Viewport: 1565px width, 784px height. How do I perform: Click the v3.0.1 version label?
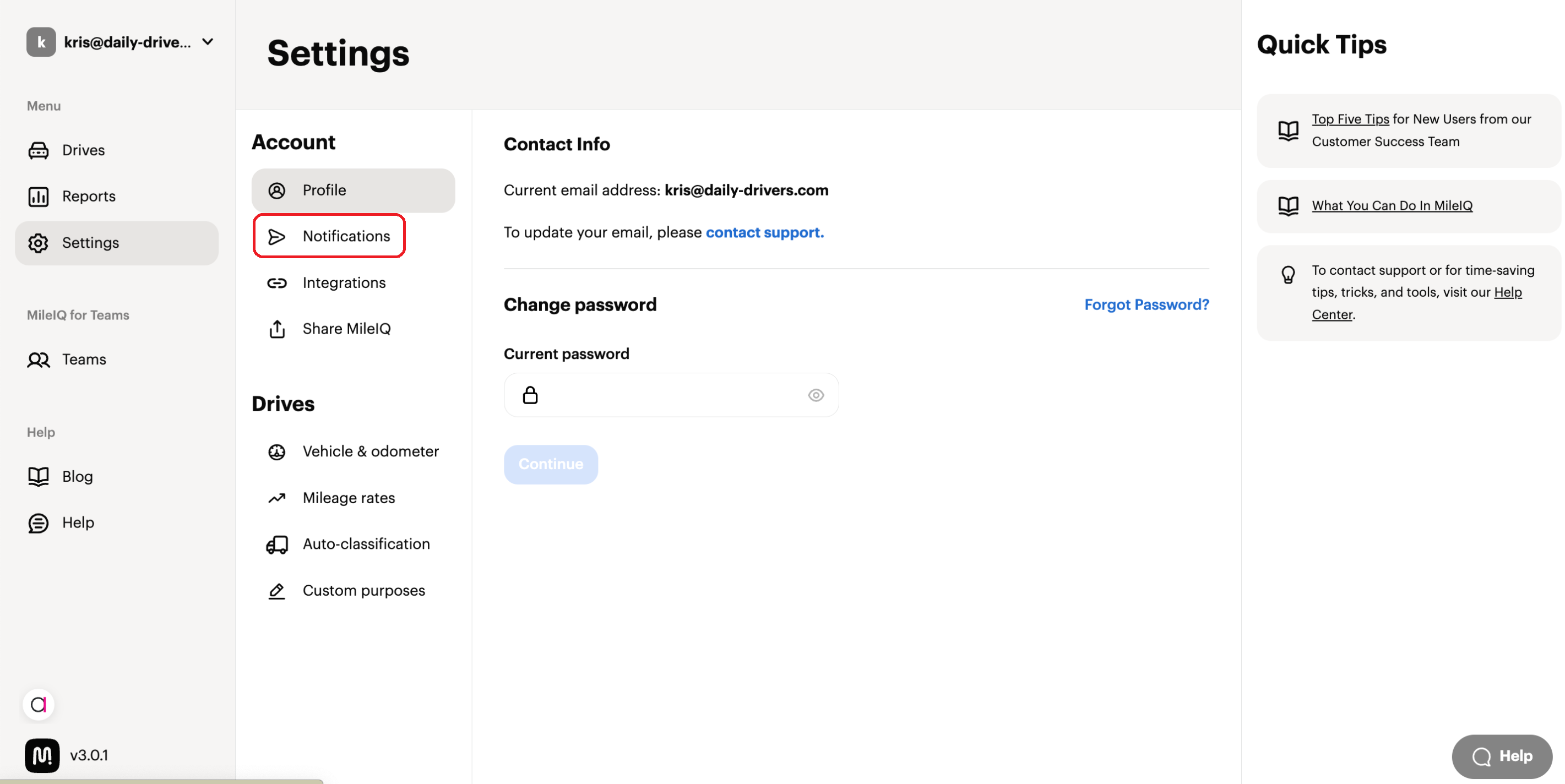pos(89,755)
